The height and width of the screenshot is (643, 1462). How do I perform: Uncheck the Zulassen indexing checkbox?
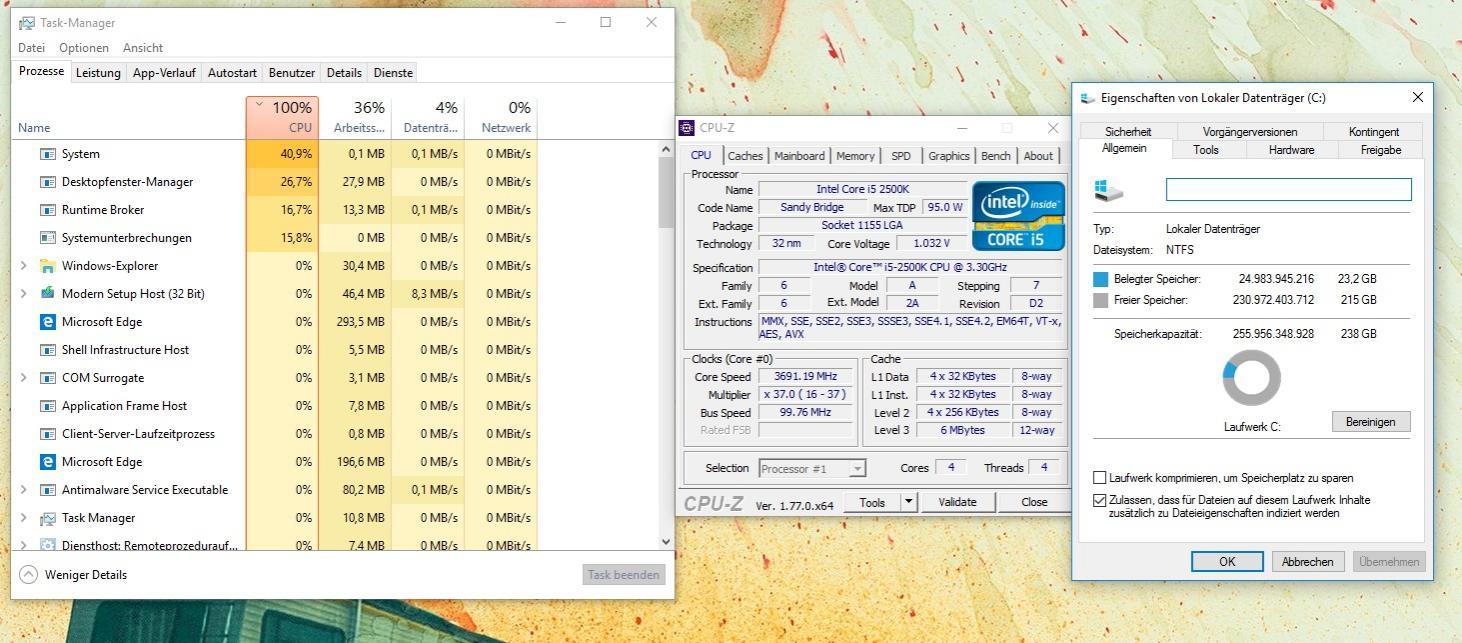pyautogui.click(x=1100, y=500)
